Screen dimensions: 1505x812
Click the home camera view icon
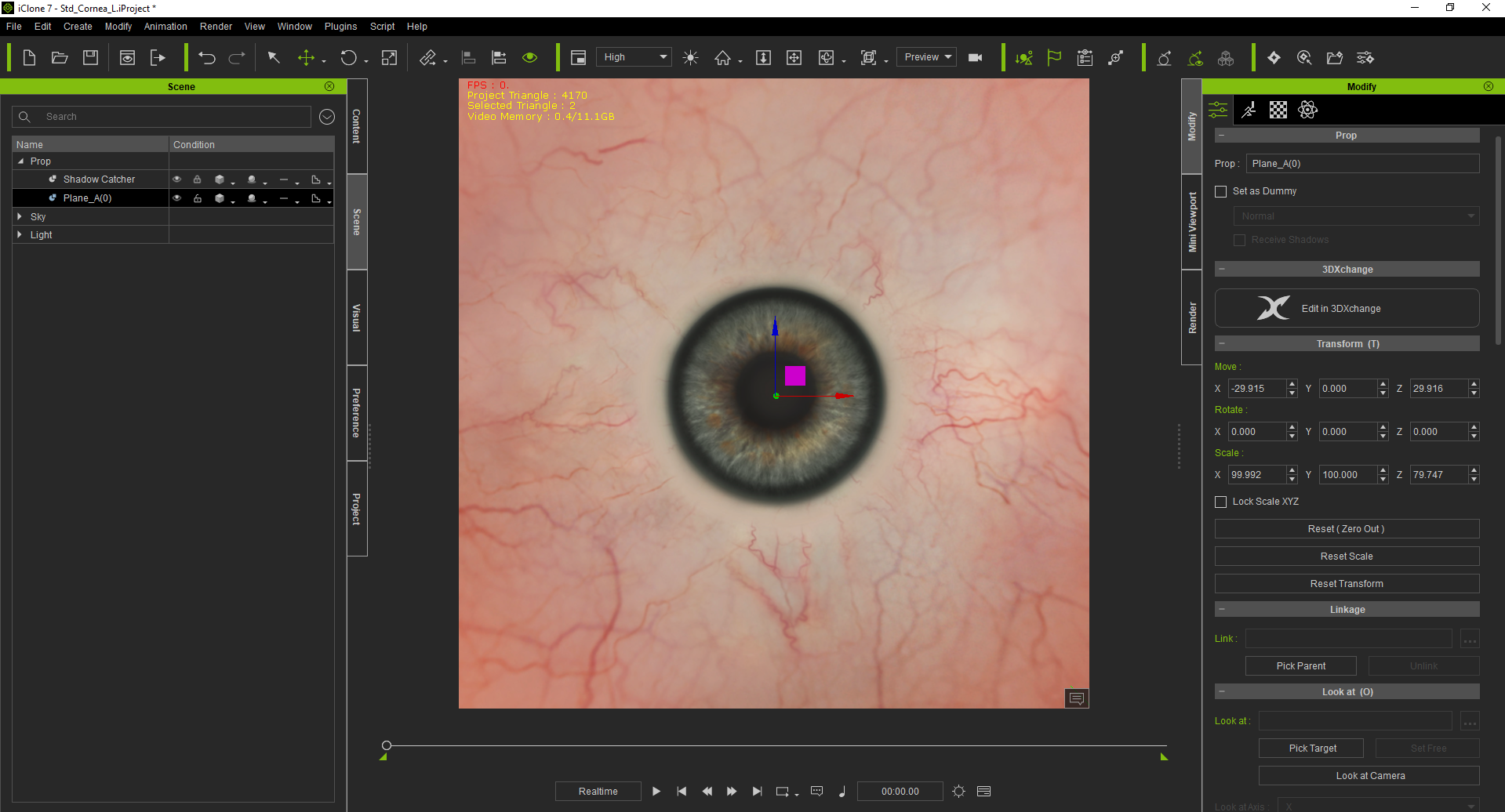point(722,57)
